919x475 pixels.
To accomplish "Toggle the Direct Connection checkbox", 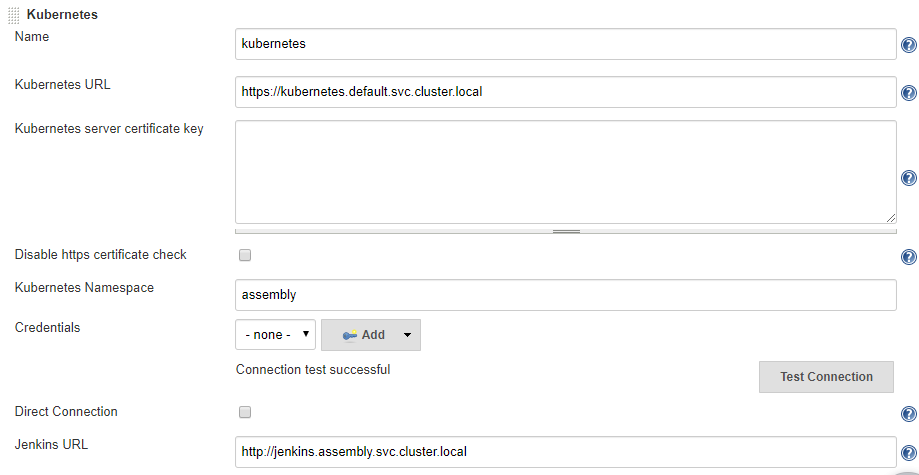I will (x=245, y=412).
